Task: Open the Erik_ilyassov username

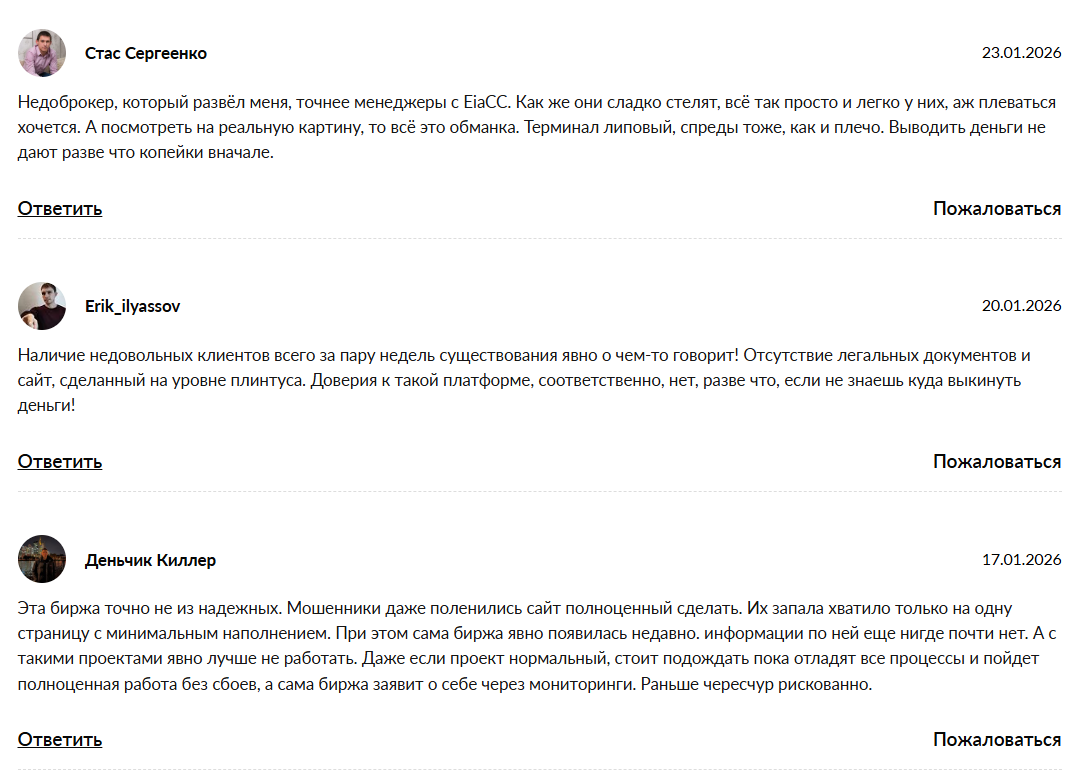Action: pos(133,306)
